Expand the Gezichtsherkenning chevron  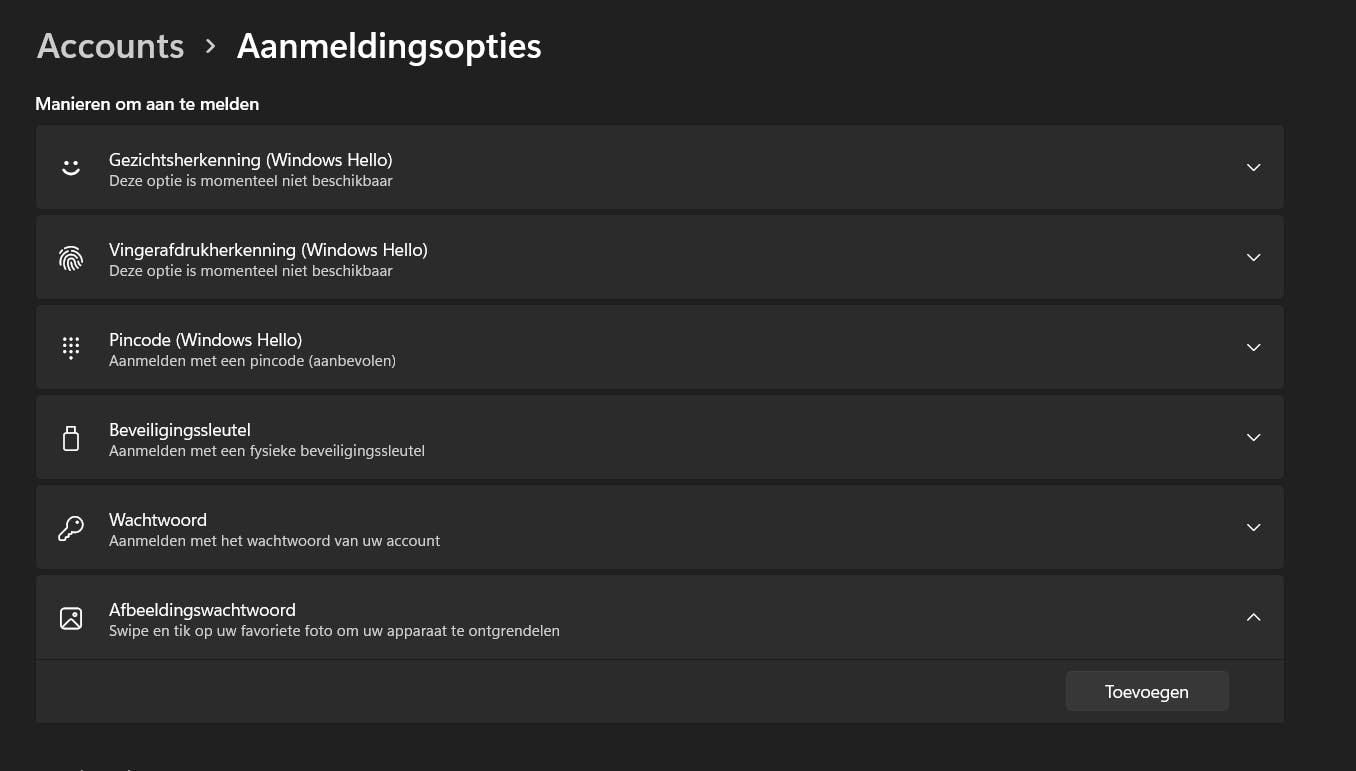(1253, 168)
